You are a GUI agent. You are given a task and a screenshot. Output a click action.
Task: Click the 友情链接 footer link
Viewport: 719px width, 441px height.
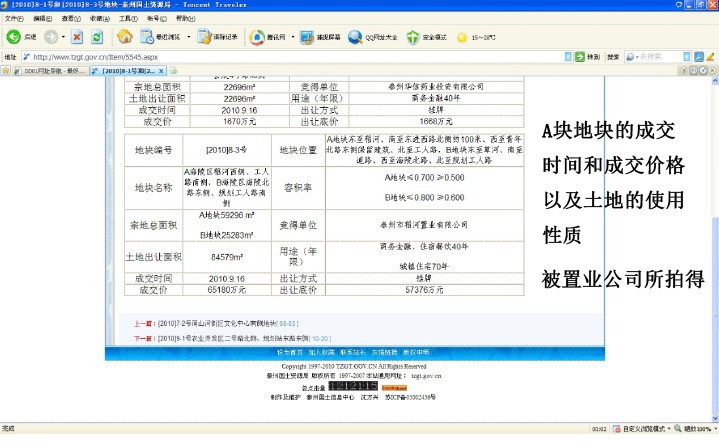click(384, 352)
